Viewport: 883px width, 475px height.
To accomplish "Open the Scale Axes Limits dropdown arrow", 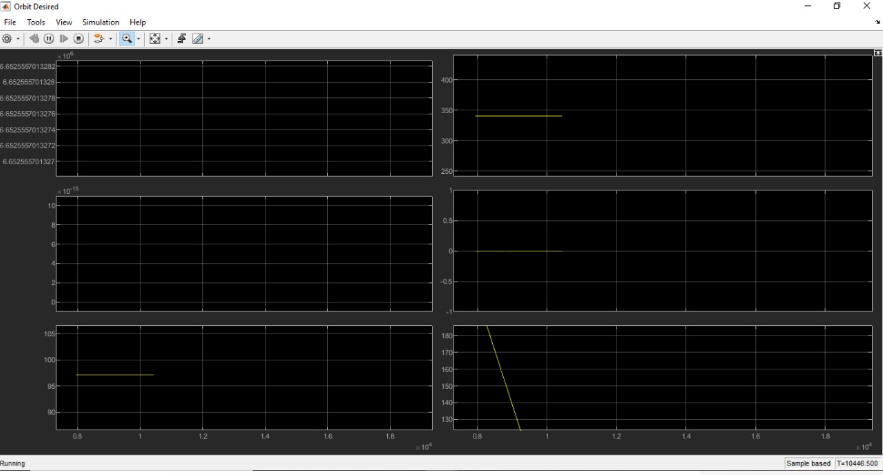I will point(166,39).
